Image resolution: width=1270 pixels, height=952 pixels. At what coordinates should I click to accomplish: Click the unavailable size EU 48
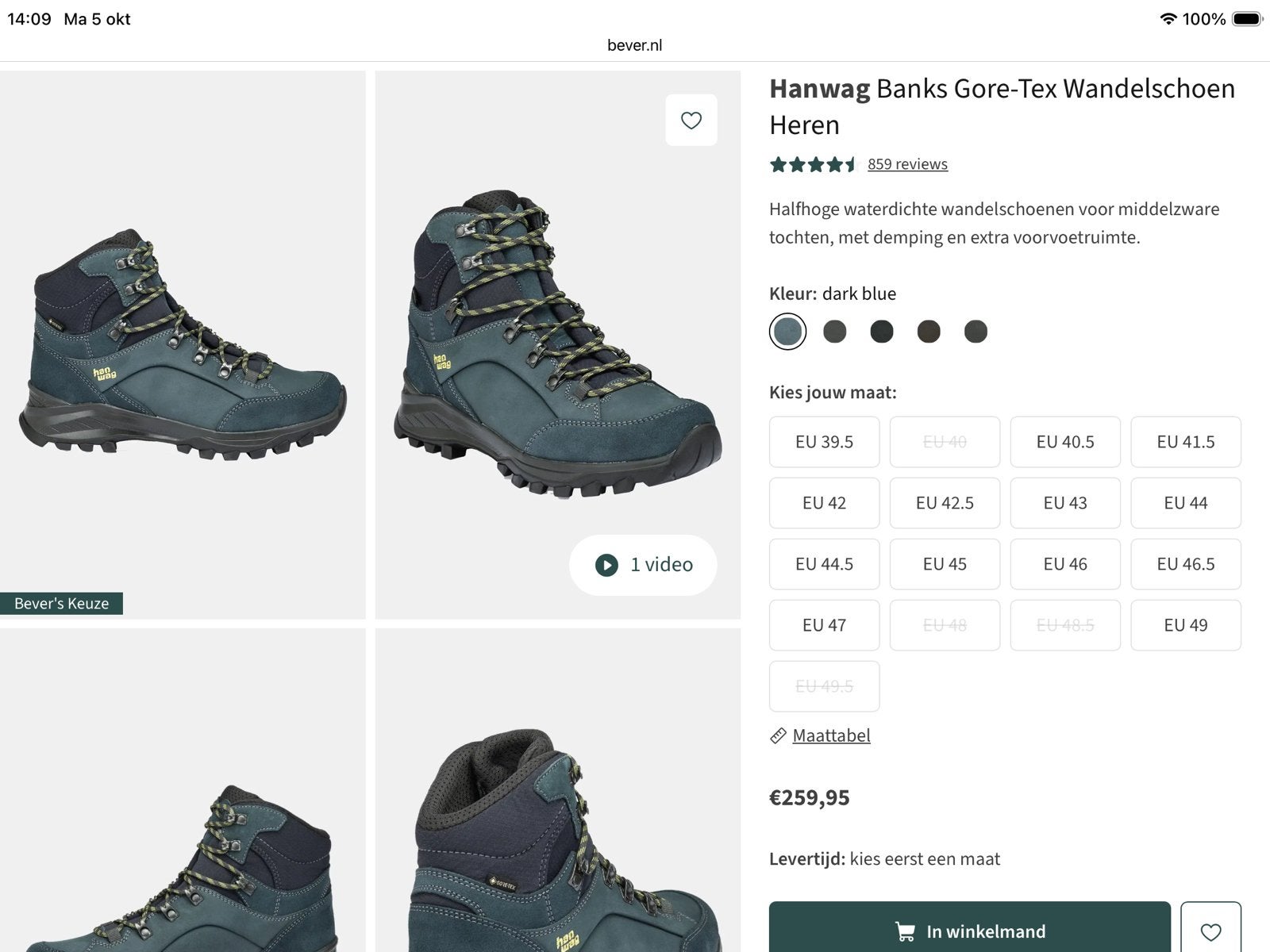(x=945, y=625)
